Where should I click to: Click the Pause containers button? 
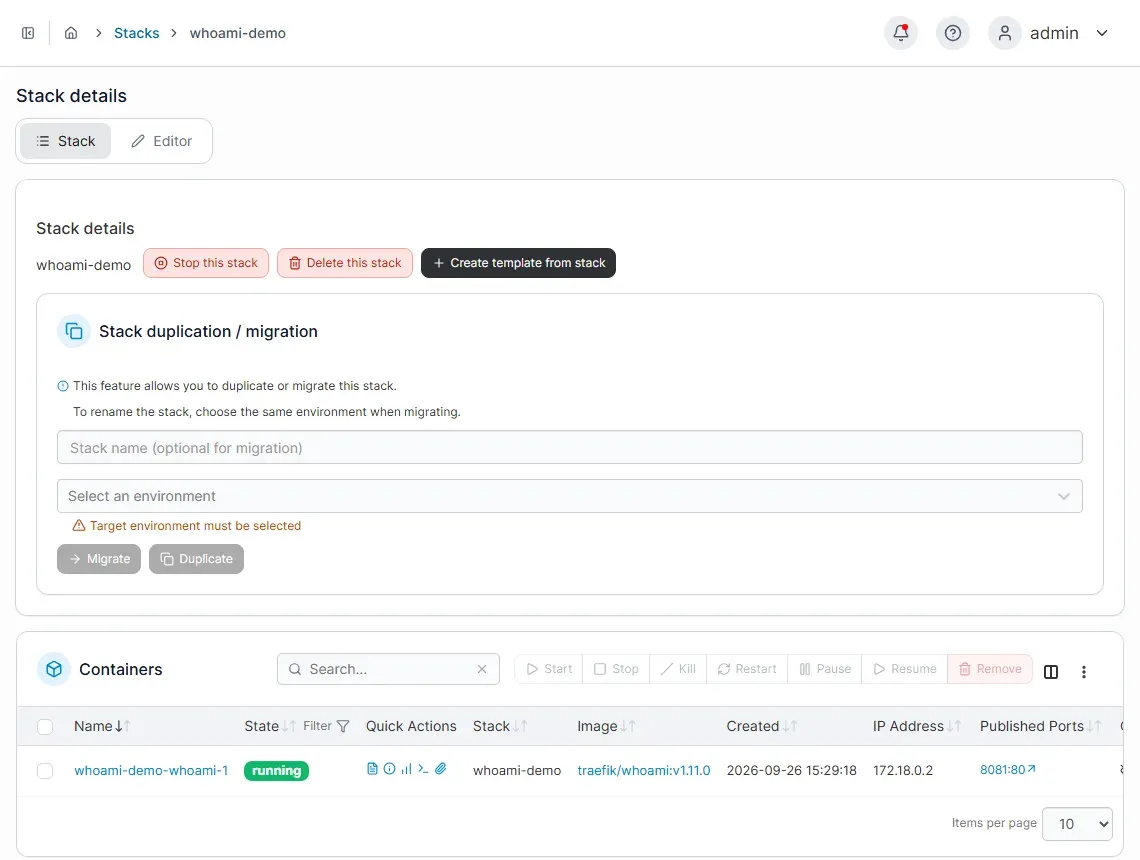(x=824, y=669)
